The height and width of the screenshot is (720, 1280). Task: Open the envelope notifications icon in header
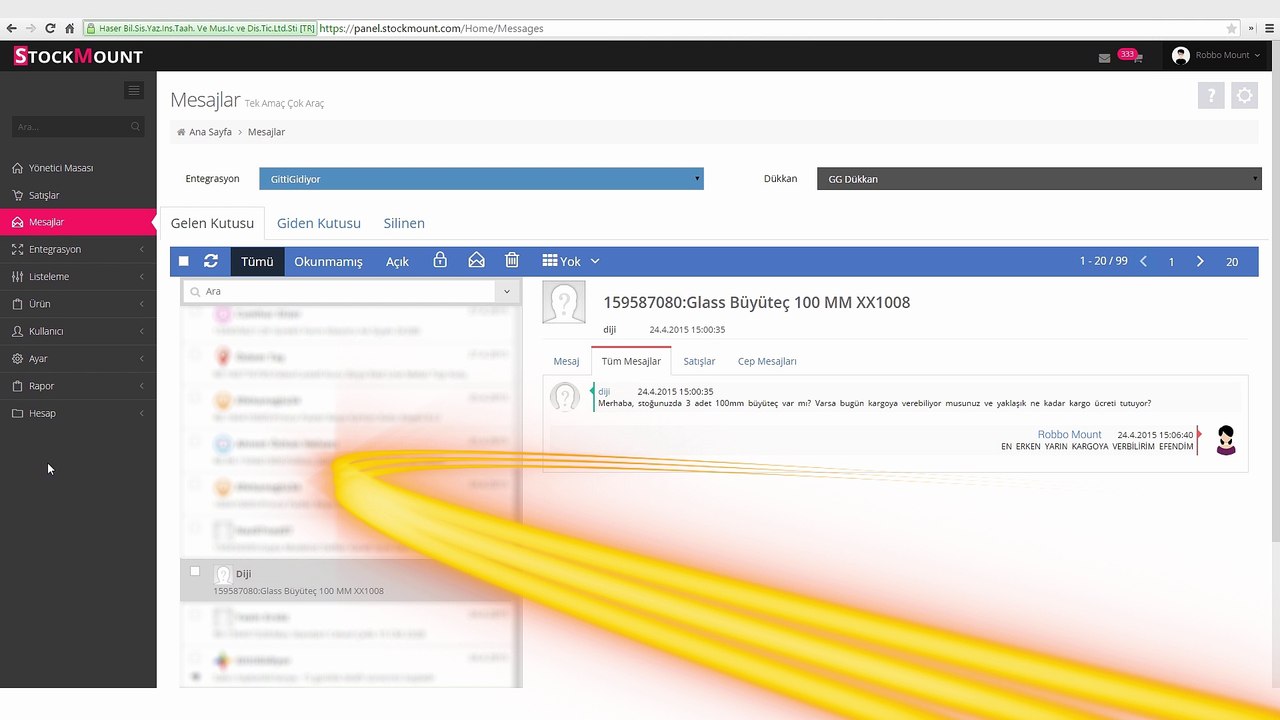click(x=1104, y=58)
